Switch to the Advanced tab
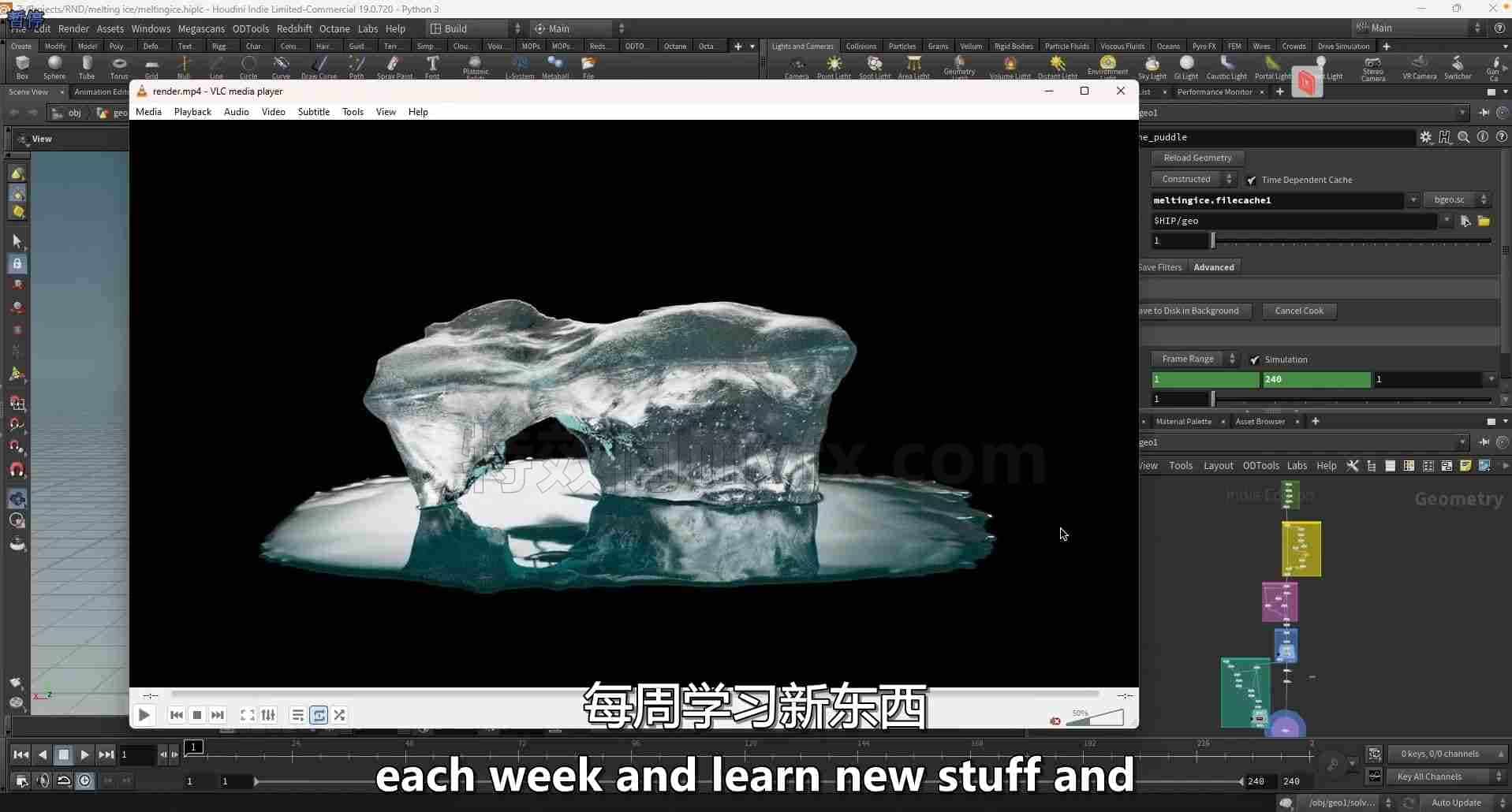 pos(1214,267)
